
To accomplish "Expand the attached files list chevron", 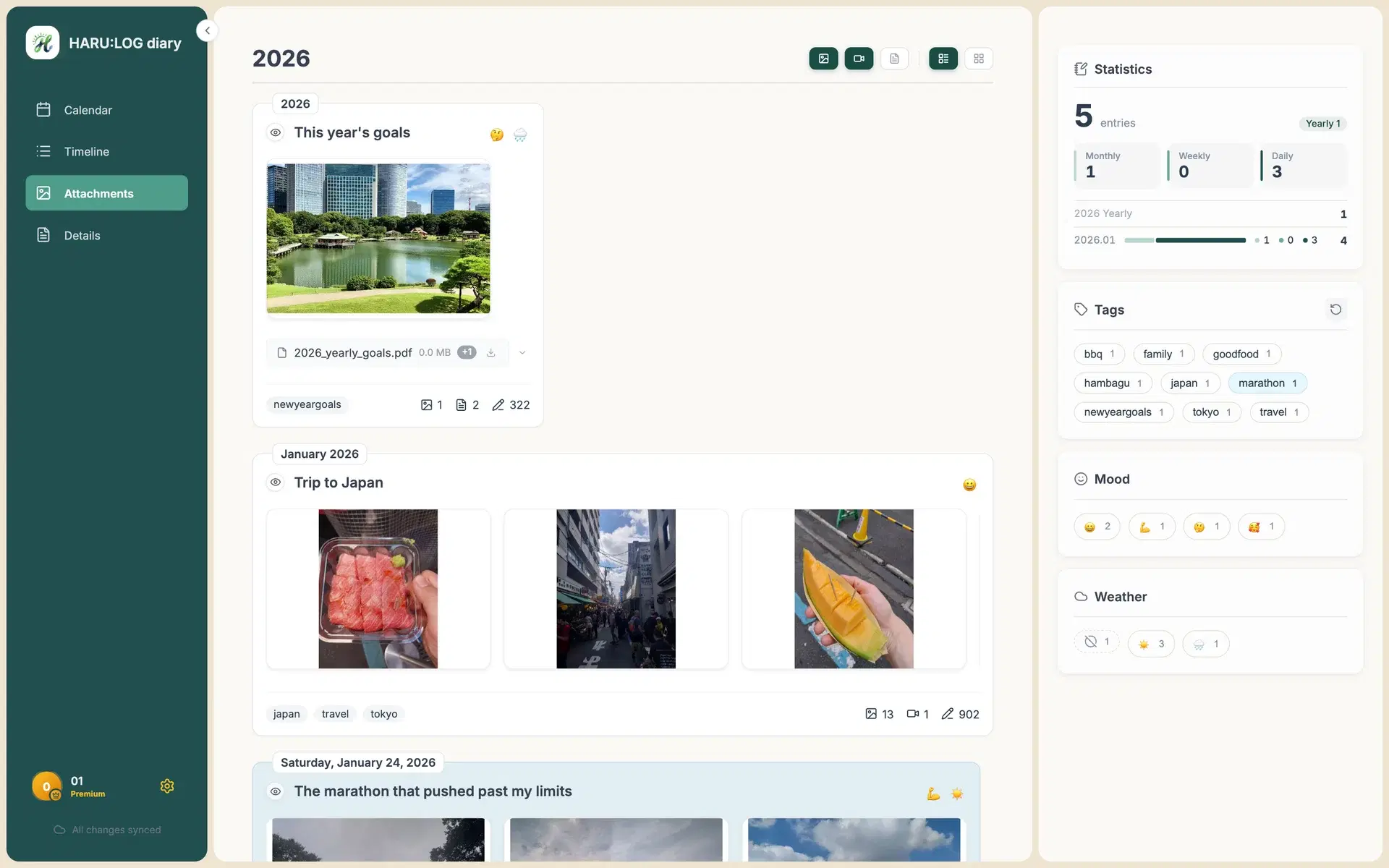I will (522, 353).
